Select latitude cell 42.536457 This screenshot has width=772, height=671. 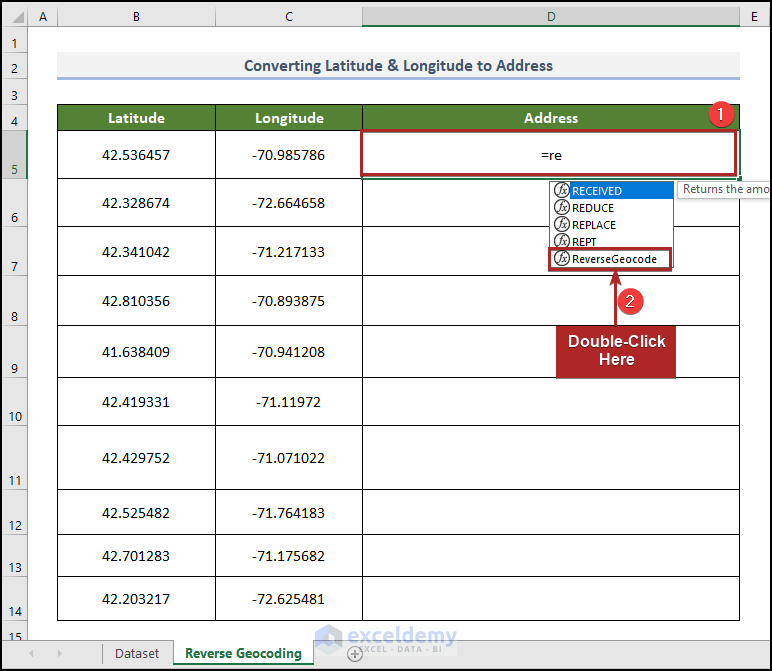click(x=136, y=155)
